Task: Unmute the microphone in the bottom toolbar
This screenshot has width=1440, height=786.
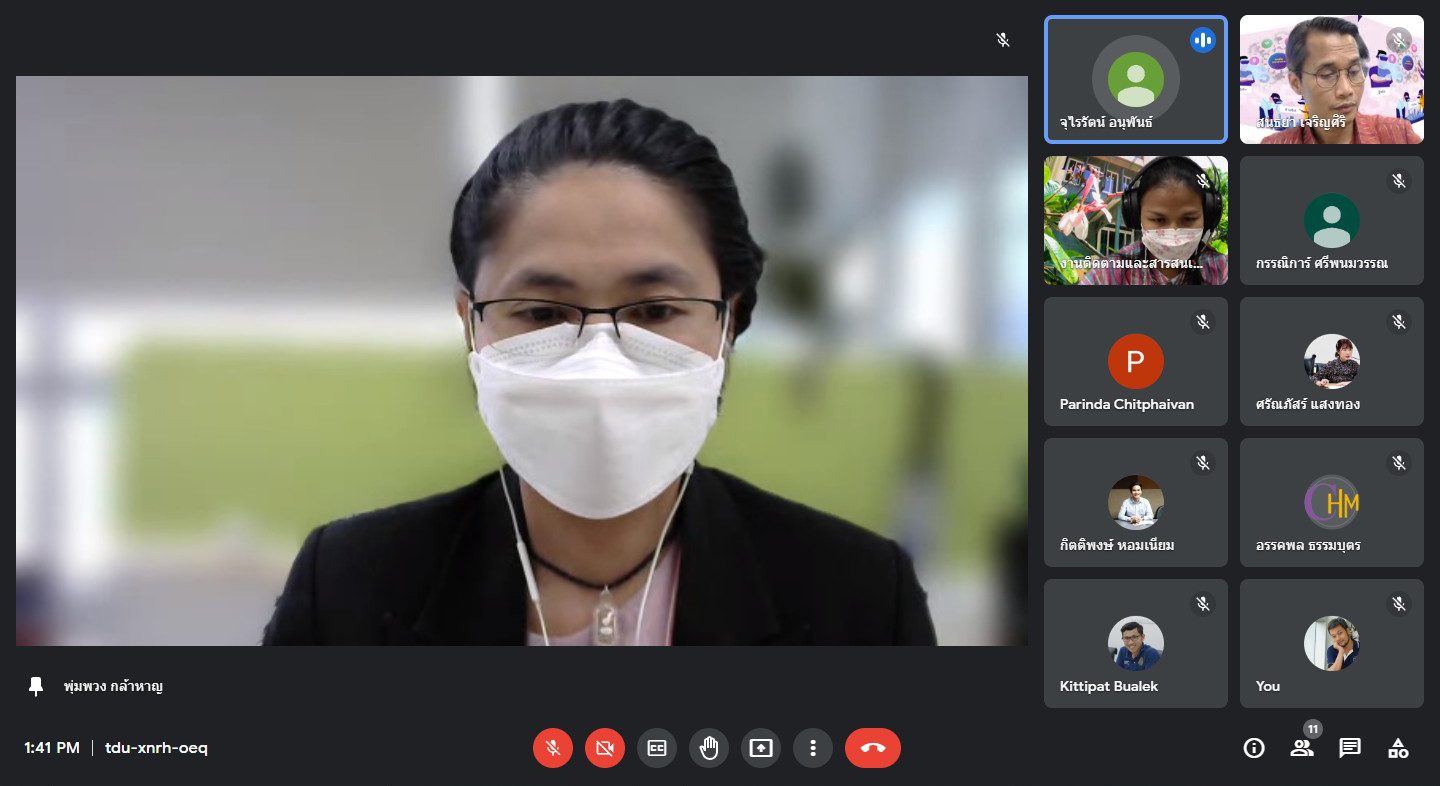Action: (x=553, y=748)
